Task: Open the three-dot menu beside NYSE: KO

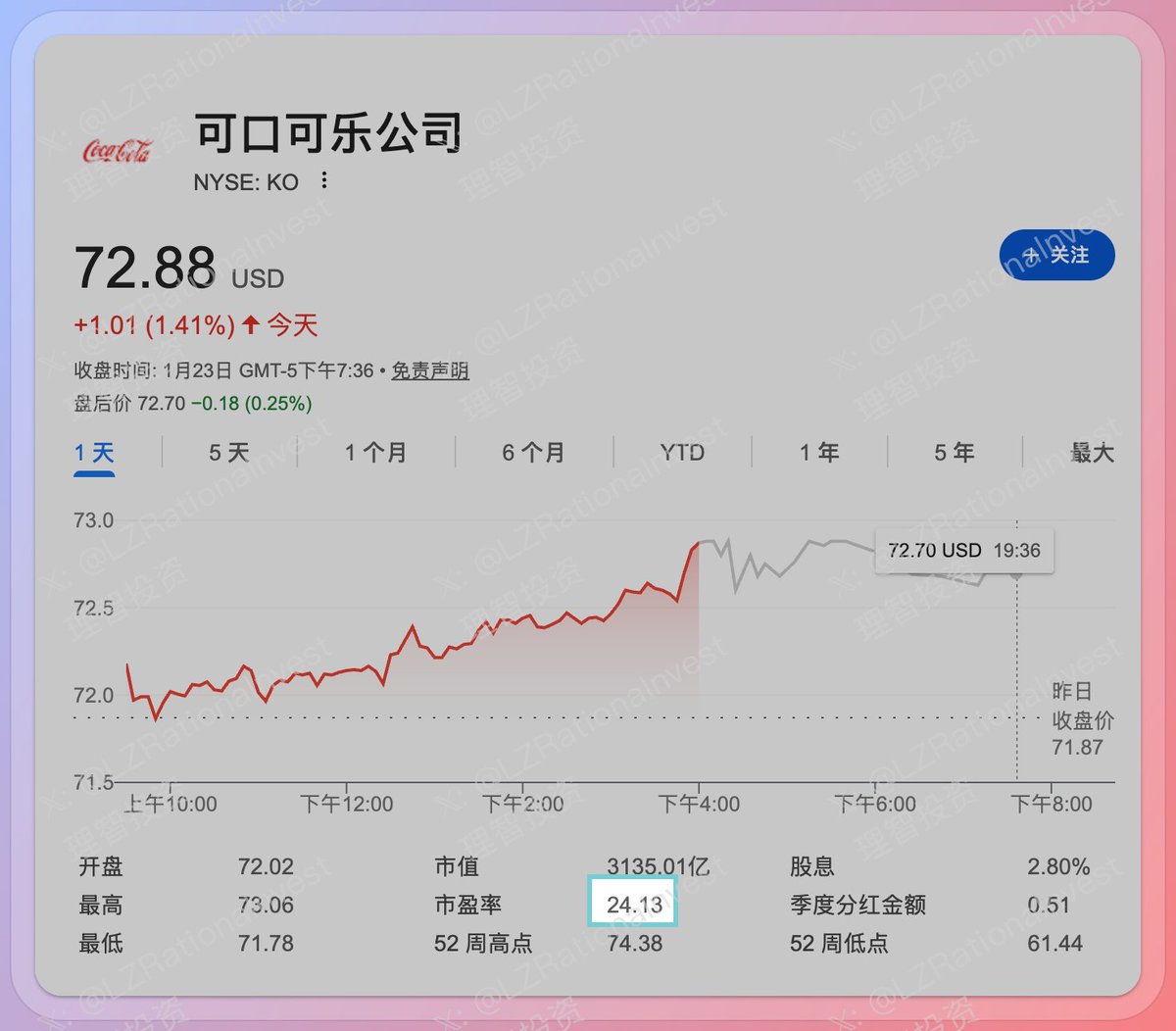Action: 323,181
